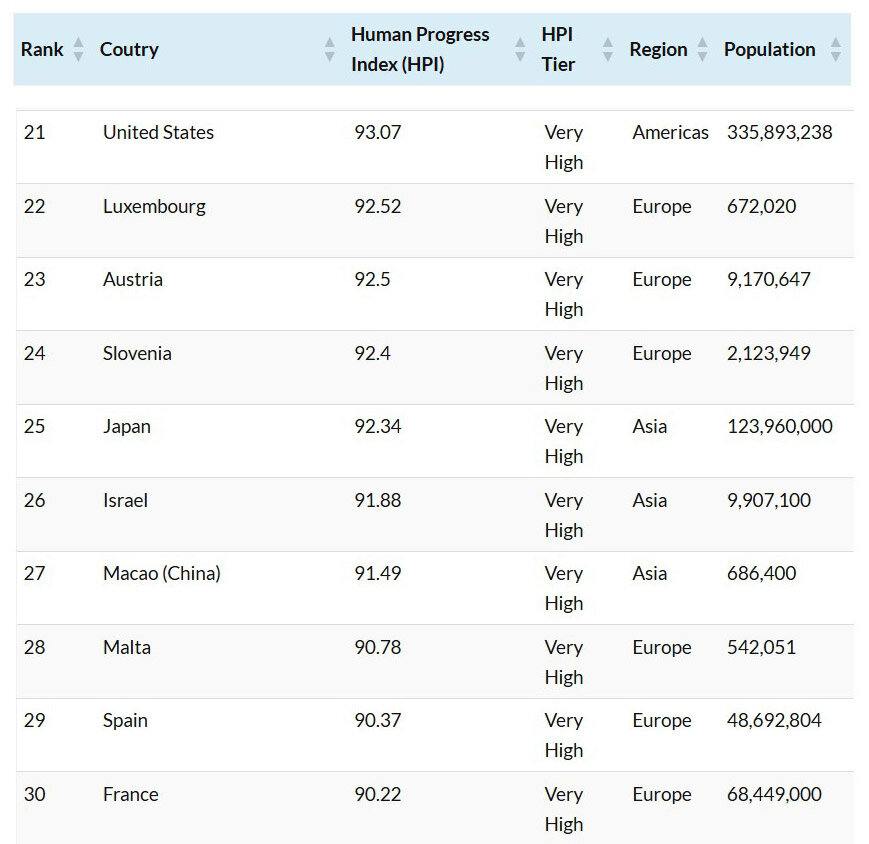
Task: Select the Rank column header text
Action: point(42,49)
